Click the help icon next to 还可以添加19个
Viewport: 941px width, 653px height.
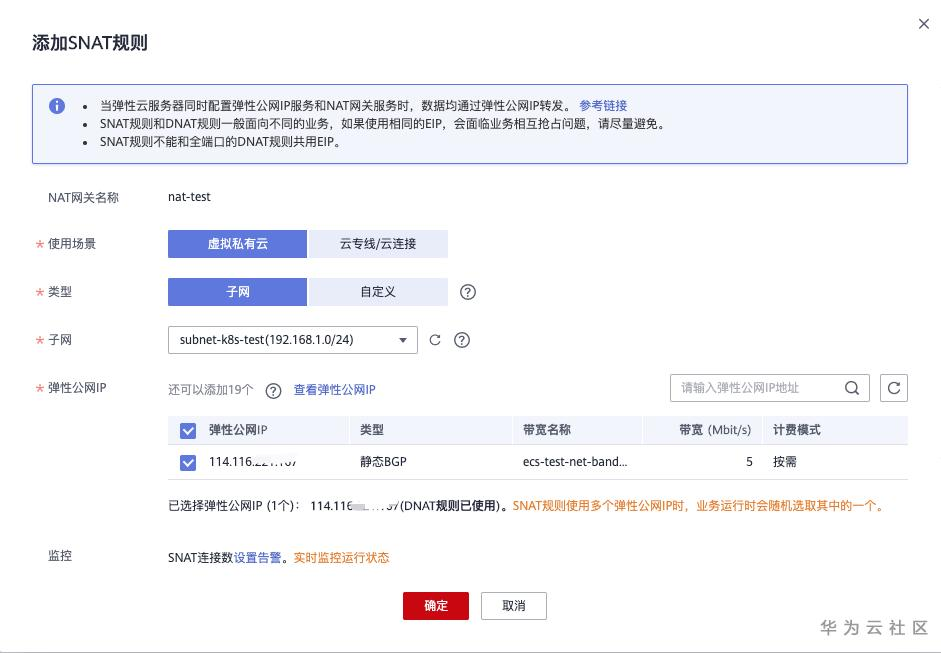[x=274, y=391]
